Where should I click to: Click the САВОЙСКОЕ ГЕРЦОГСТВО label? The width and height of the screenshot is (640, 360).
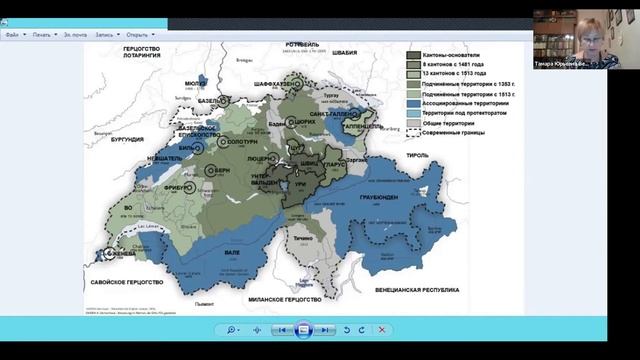[x=127, y=282]
